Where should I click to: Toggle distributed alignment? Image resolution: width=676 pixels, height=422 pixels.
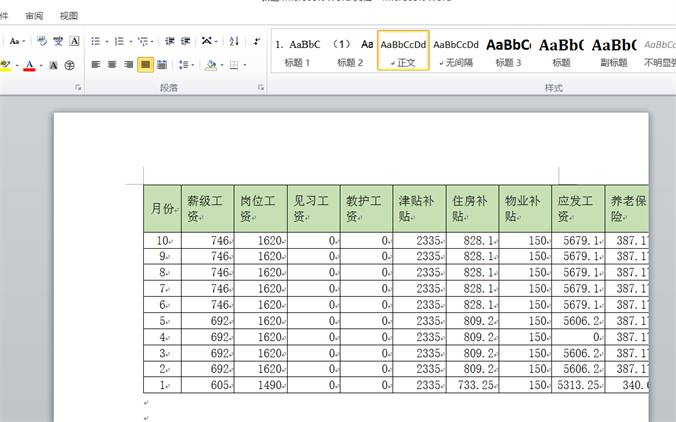point(162,65)
